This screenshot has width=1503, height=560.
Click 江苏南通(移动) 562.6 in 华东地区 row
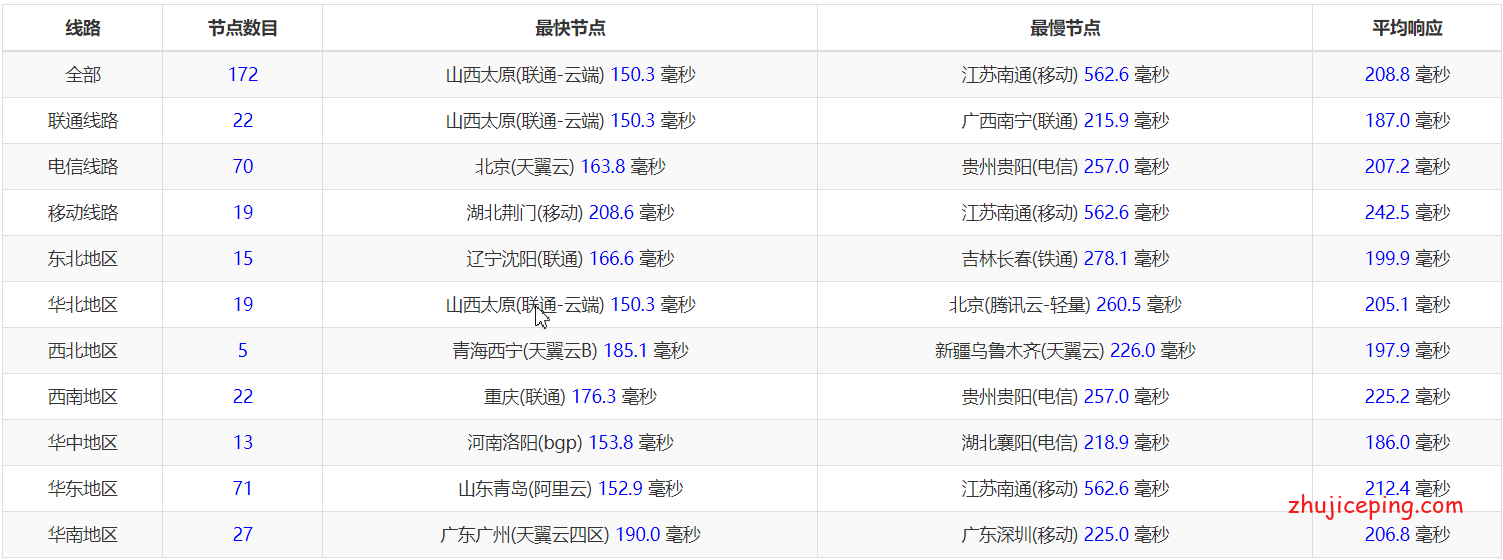1065,489
